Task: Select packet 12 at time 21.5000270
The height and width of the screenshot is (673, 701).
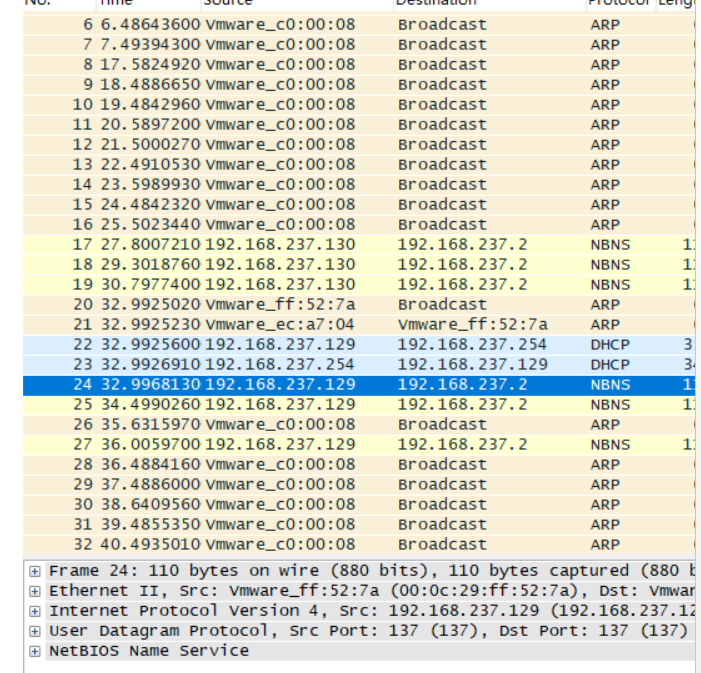Action: [x=359, y=144]
